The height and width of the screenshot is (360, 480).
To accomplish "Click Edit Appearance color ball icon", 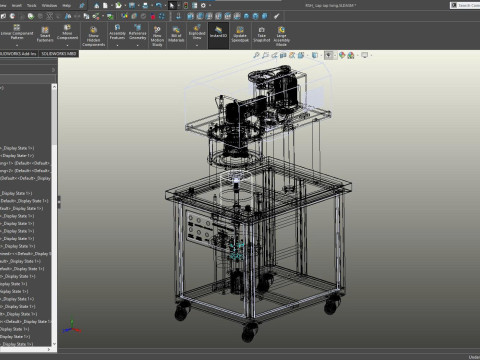I will [342, 55].
